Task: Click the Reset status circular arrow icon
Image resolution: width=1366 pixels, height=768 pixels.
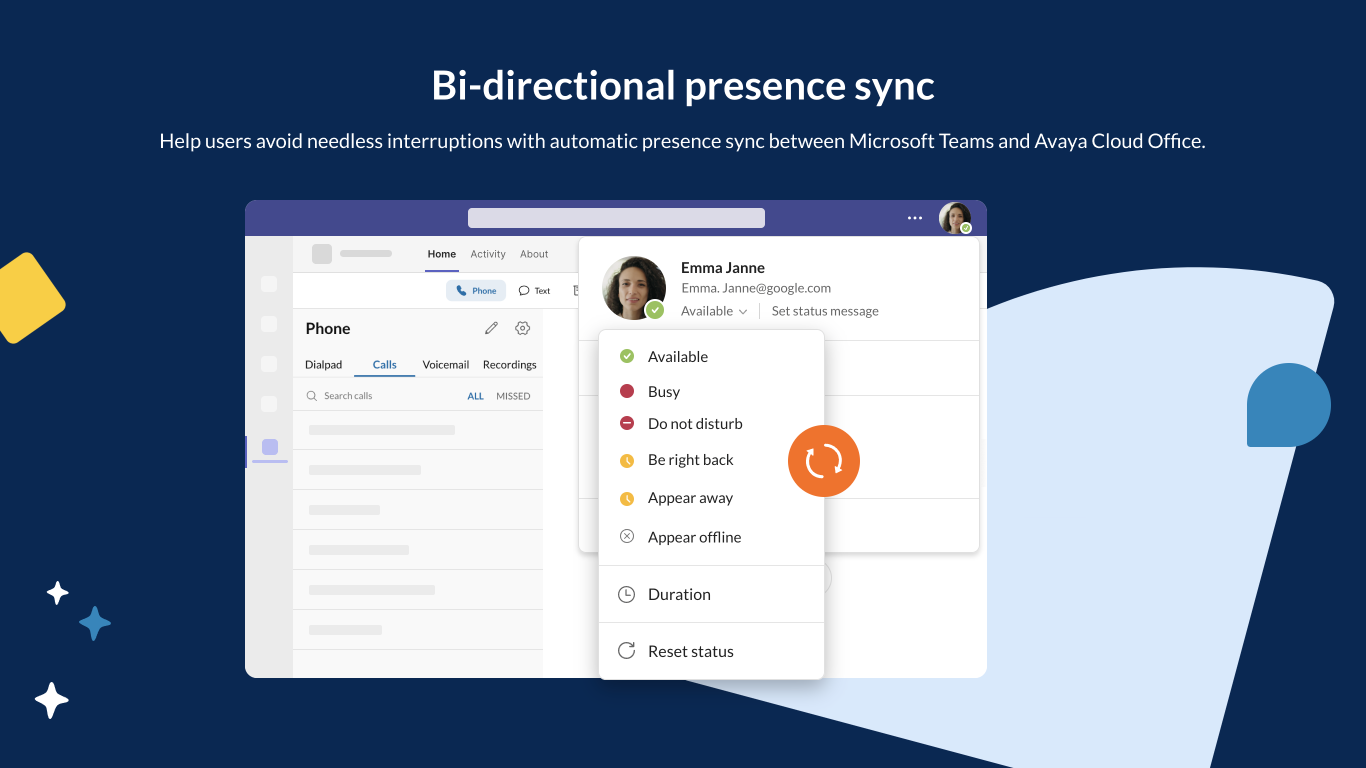Action: [x=627, y=651]
